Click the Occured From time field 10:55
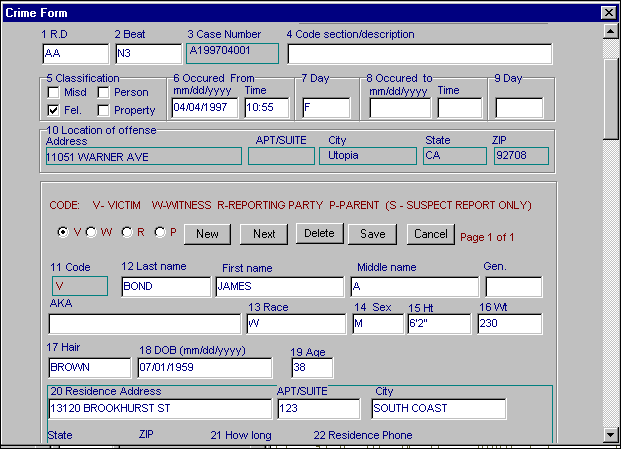This screenshot has width=621, height=449. pyautogui.click(x=267, y=108)
